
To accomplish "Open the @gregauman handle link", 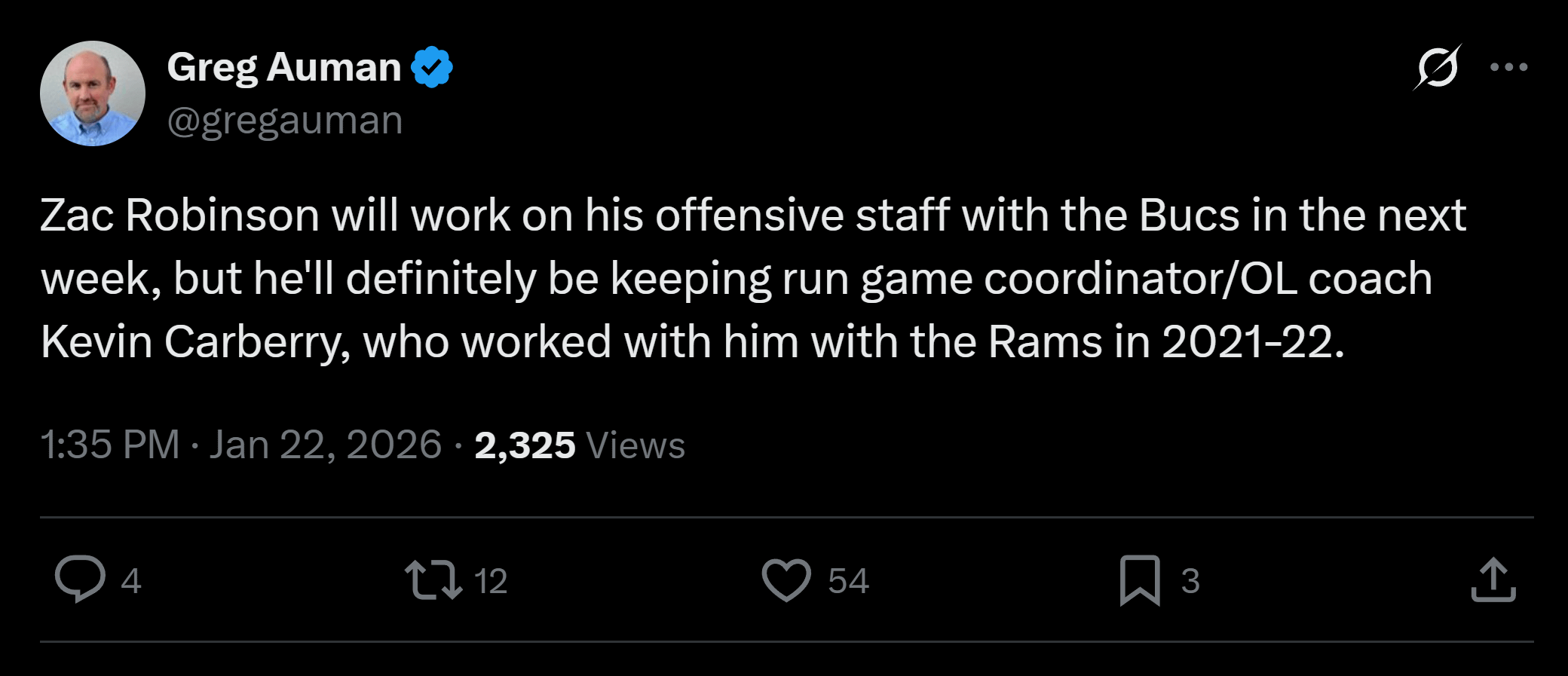I will [285, 121].
